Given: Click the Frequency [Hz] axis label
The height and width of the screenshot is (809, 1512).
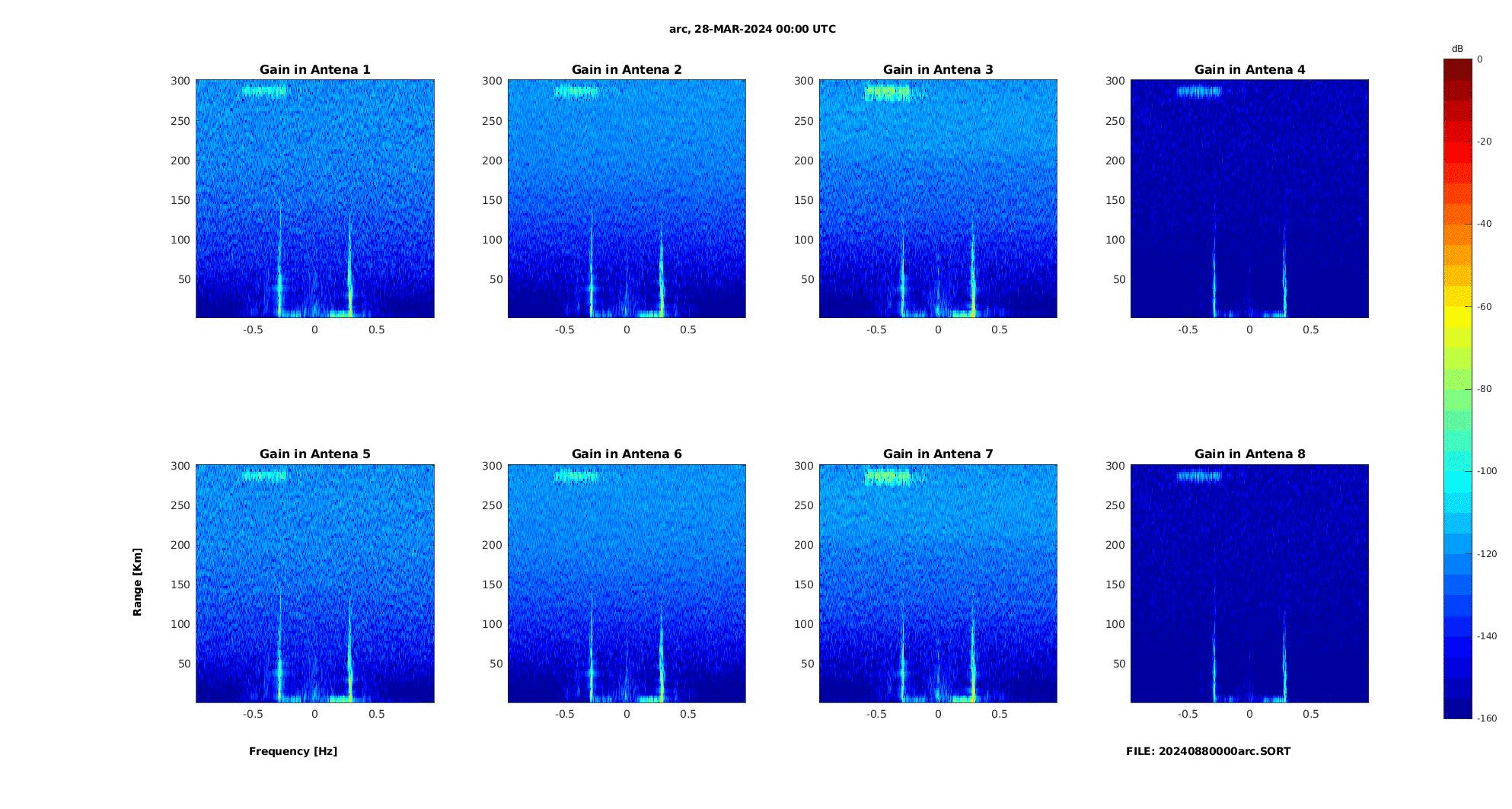Looking at the screenshot, I should point(293,751).
